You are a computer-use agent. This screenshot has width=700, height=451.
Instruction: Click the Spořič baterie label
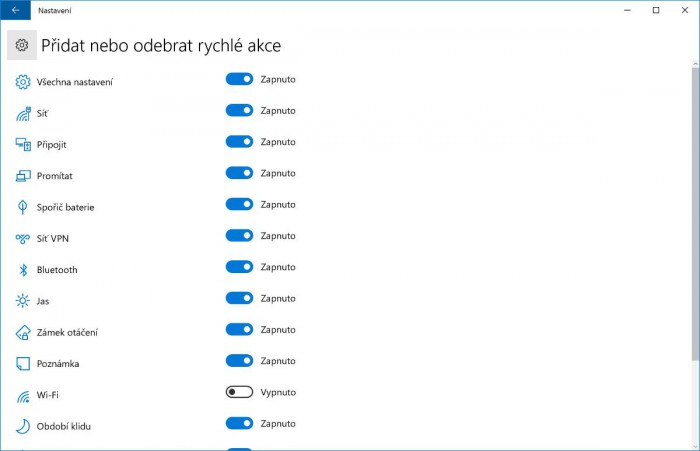pos(65,207)
